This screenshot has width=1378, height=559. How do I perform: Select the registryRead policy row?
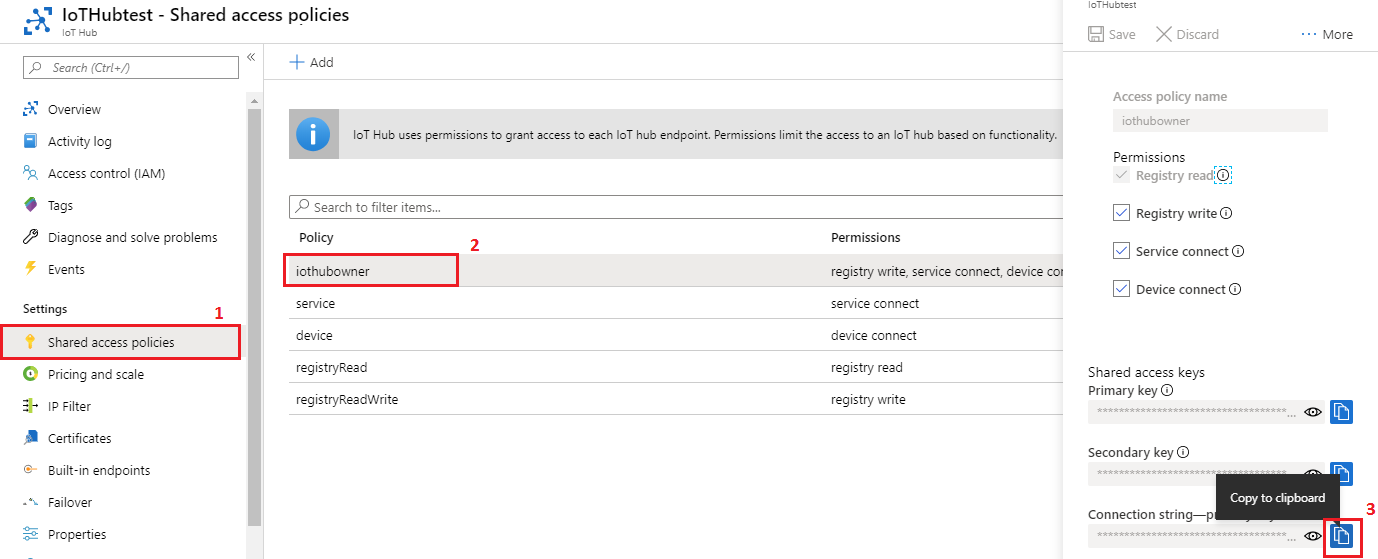(x=675, y=367)
